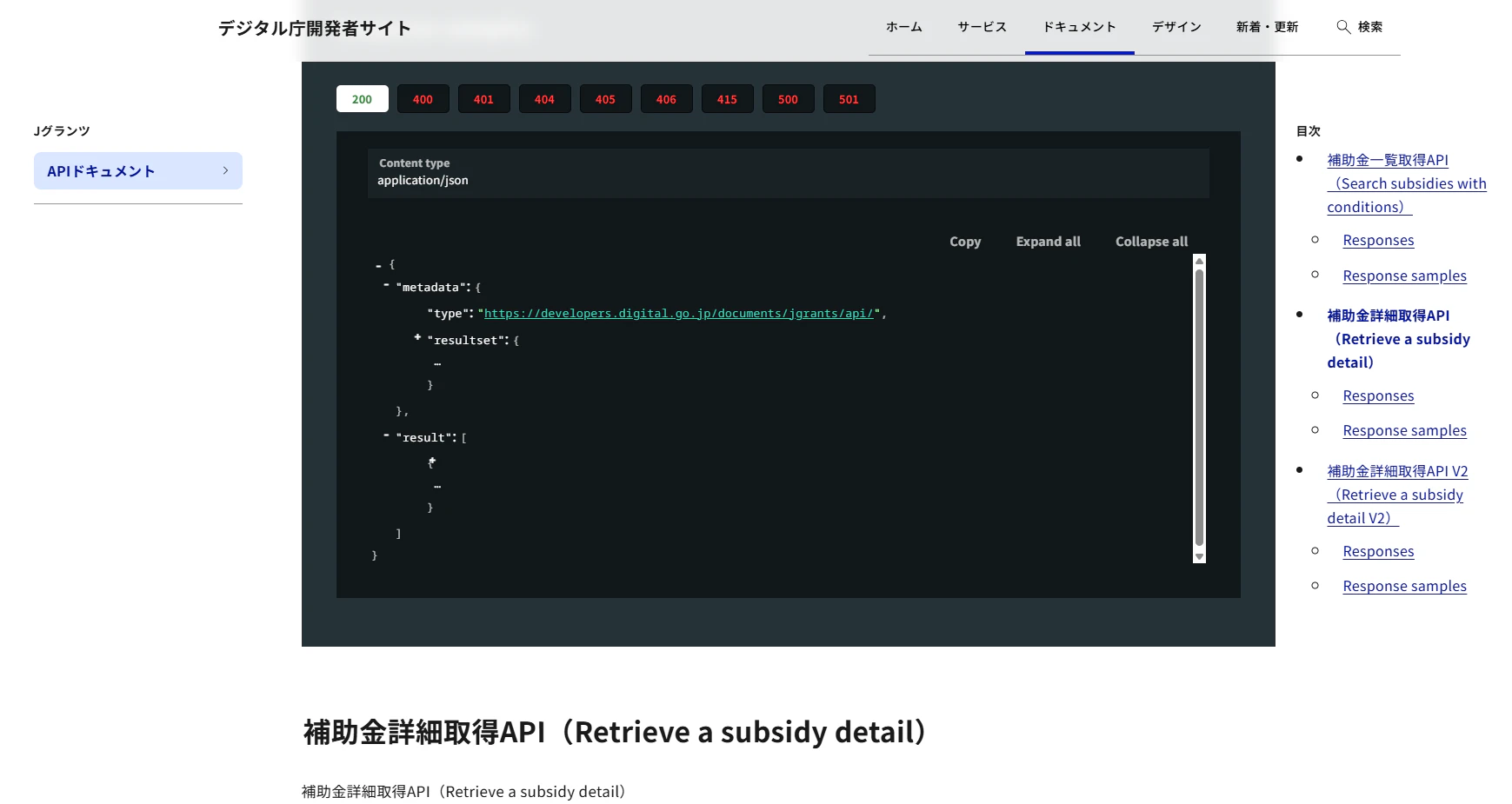Open 新着・更新 in the top navigation
1512x804 pixels.
coord(1267,27)
